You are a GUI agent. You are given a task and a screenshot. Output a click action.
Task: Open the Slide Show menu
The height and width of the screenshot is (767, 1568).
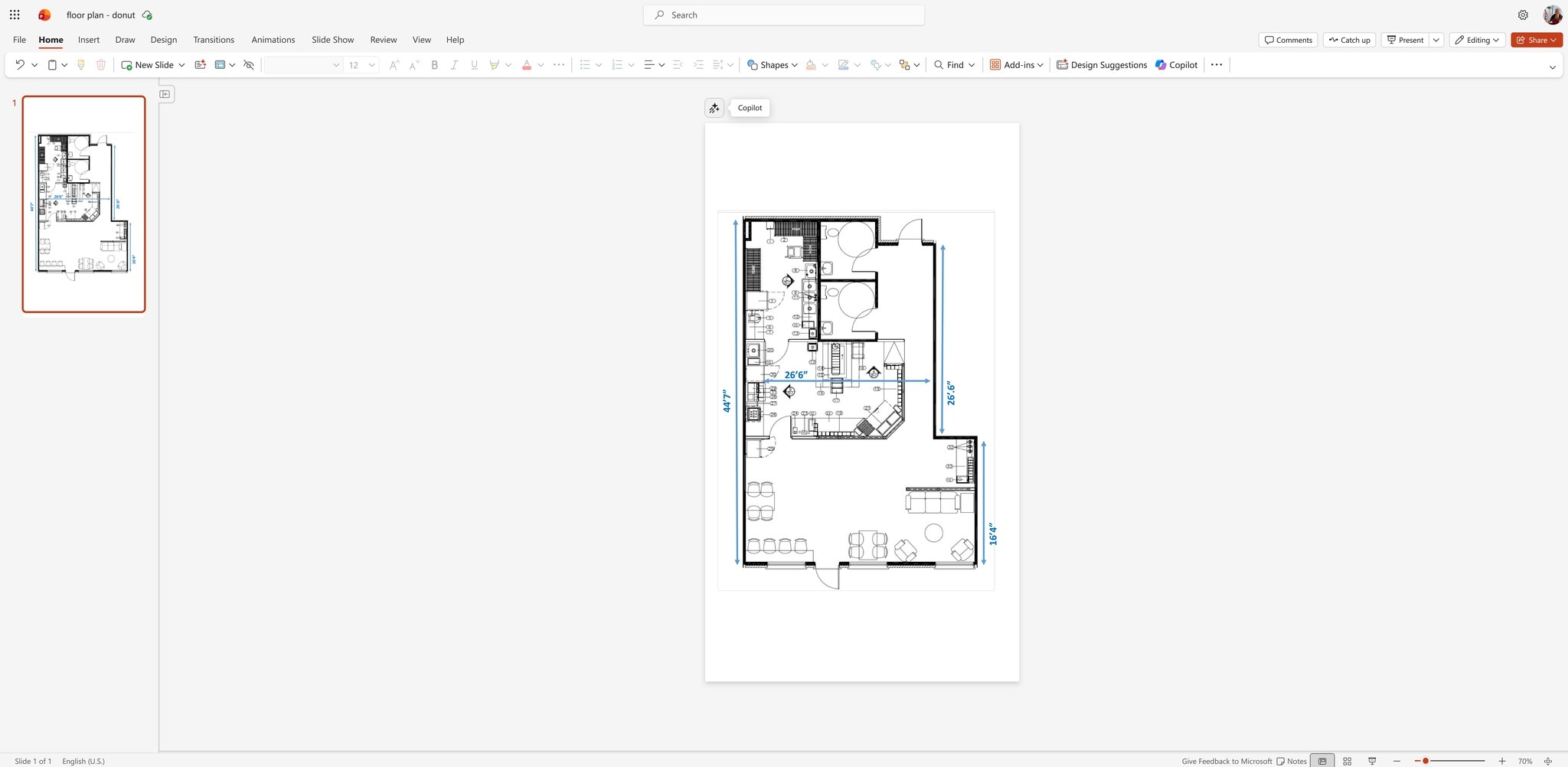(332, 39)
